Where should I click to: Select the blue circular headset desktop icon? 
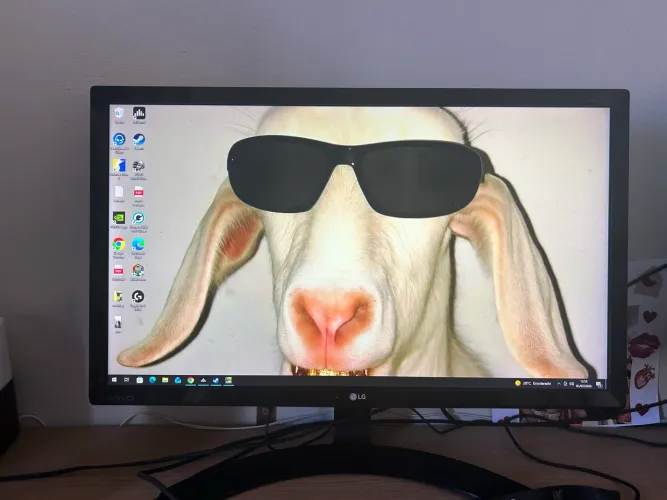(119, 143)
